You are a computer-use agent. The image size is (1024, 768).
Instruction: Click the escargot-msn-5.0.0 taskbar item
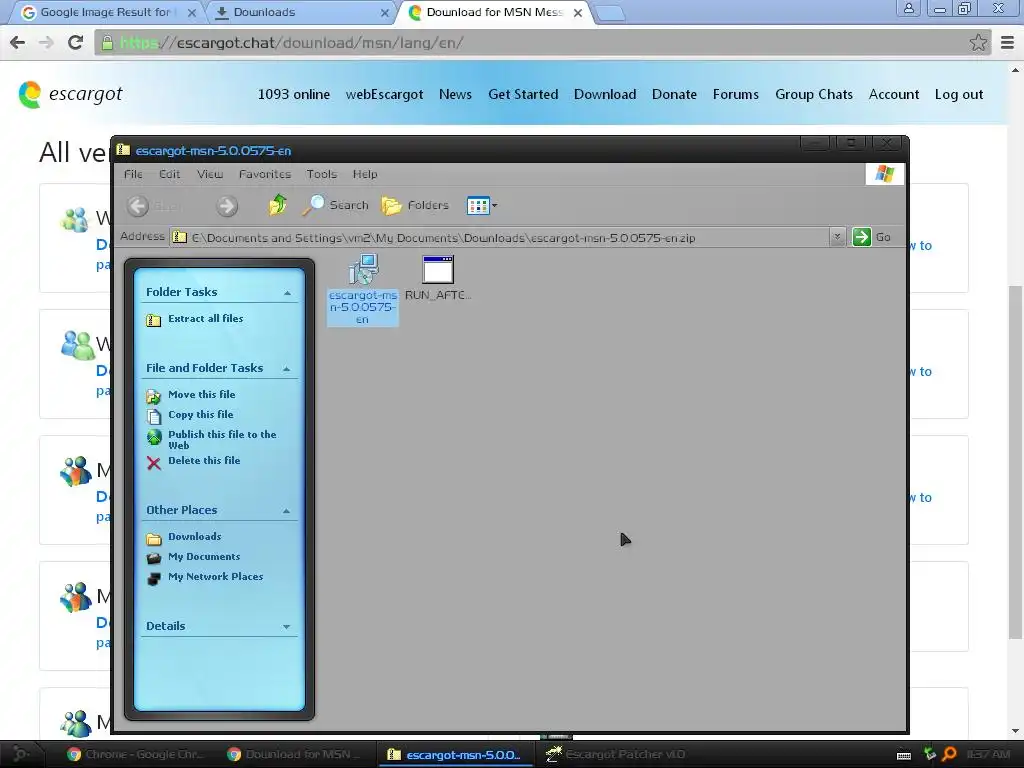point(455,754)
